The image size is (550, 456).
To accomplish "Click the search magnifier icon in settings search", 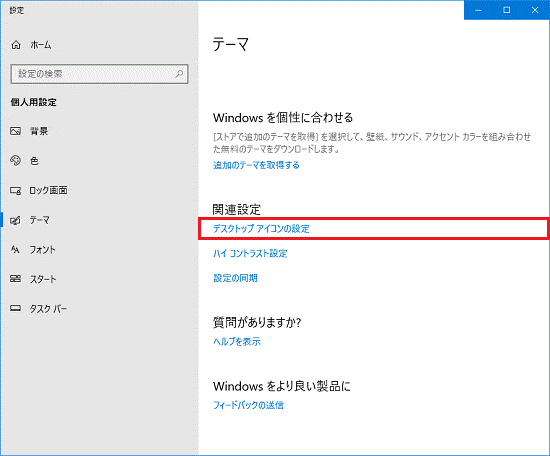I will point(179,74).
